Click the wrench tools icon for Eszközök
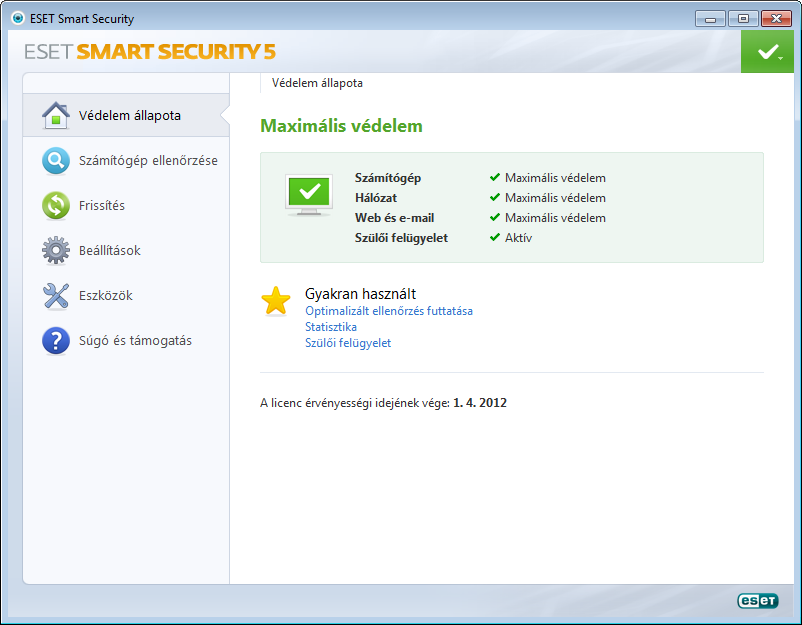802x625 pixels. coord(56,296)
